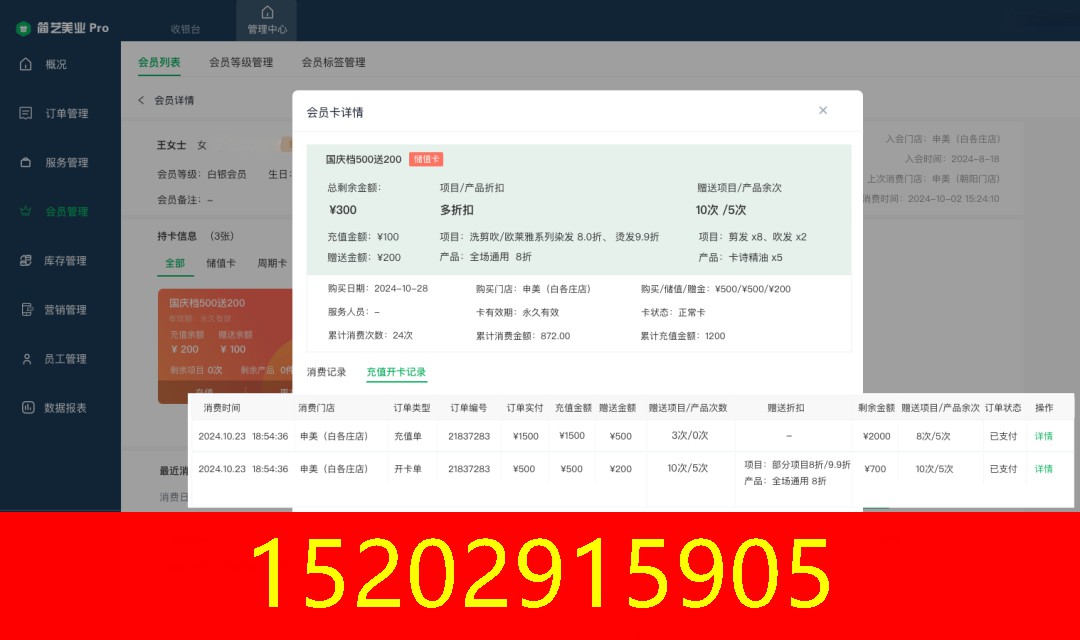Select the 会员列表 tab
Screen dimensions: 1080x640
pos(158,62)
